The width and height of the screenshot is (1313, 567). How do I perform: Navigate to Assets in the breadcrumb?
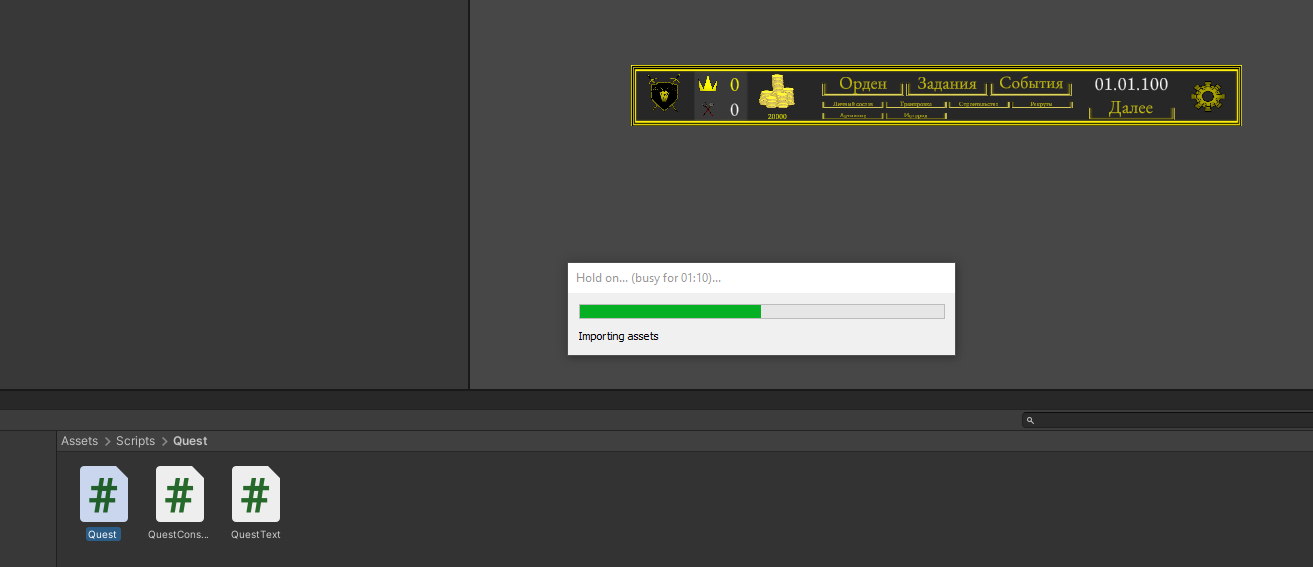(x=80, y=441)
